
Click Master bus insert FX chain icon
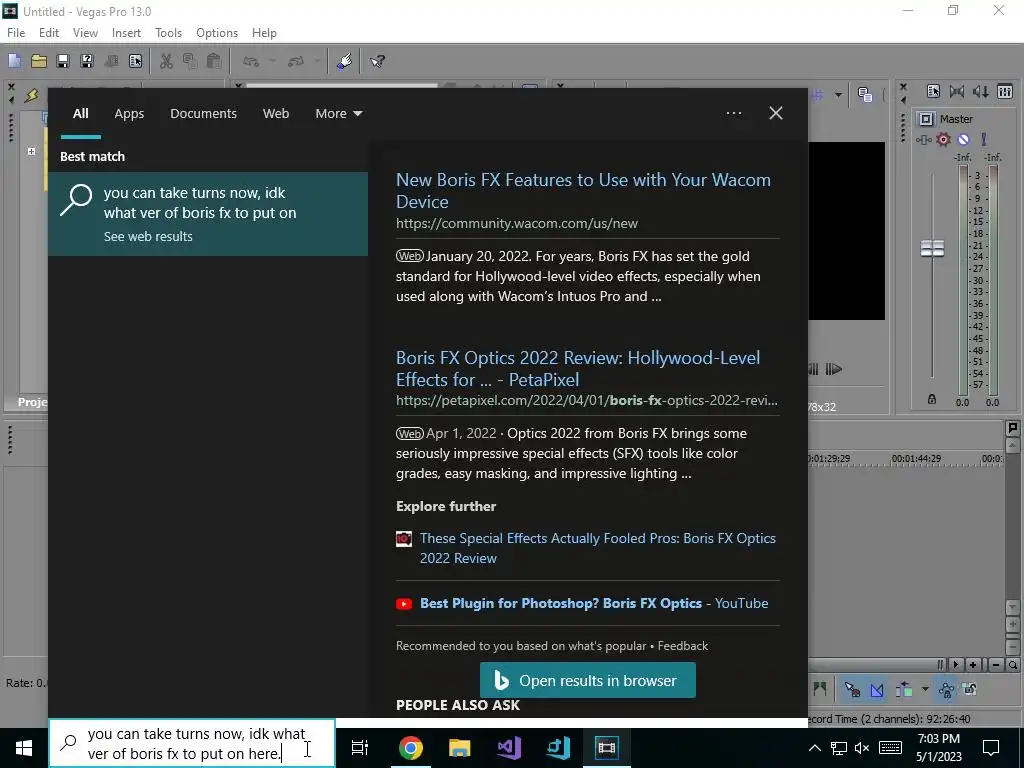click(923, 140)
